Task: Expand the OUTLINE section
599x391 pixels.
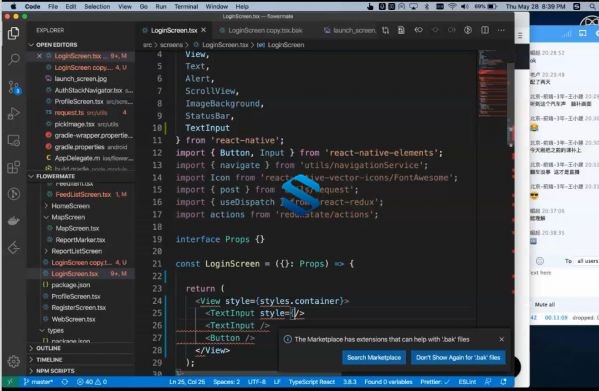Action: [48, 348]
